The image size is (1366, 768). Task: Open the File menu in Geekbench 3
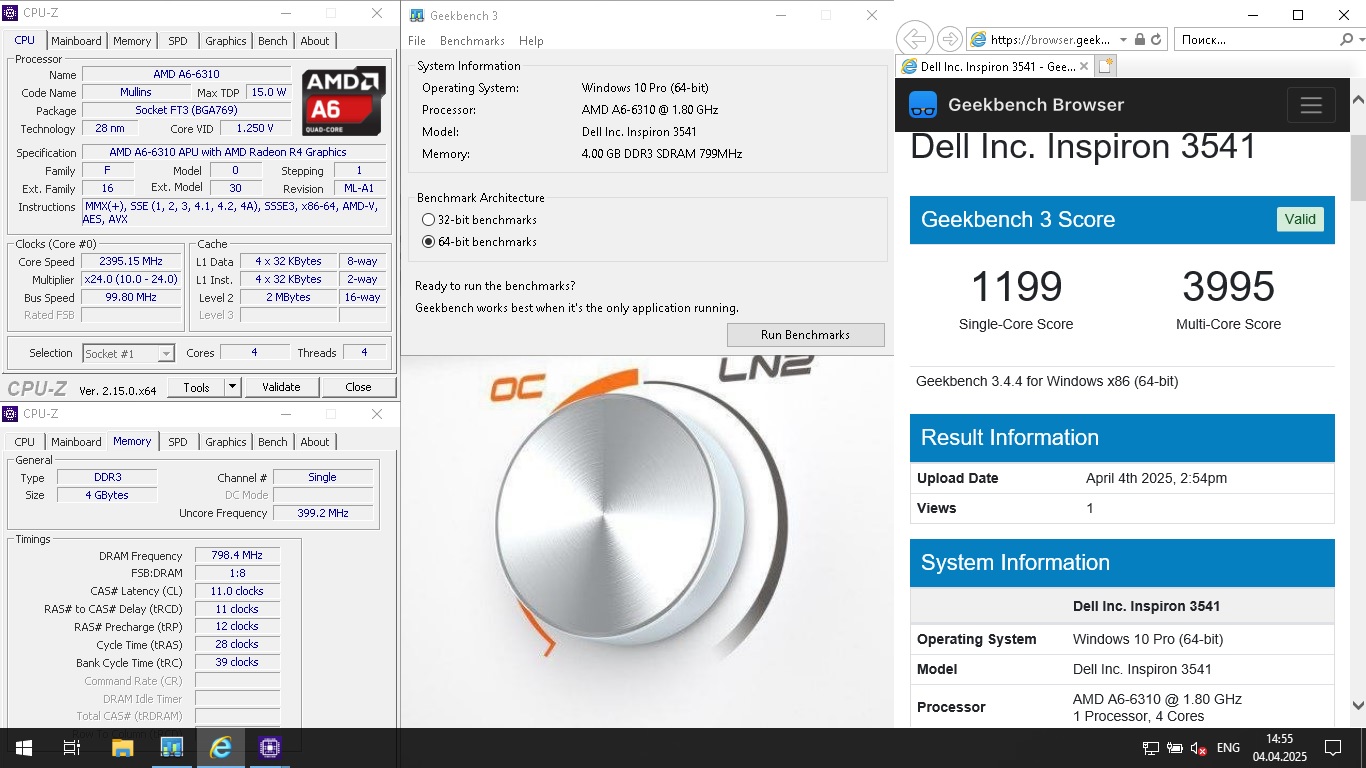coord(417,41)
